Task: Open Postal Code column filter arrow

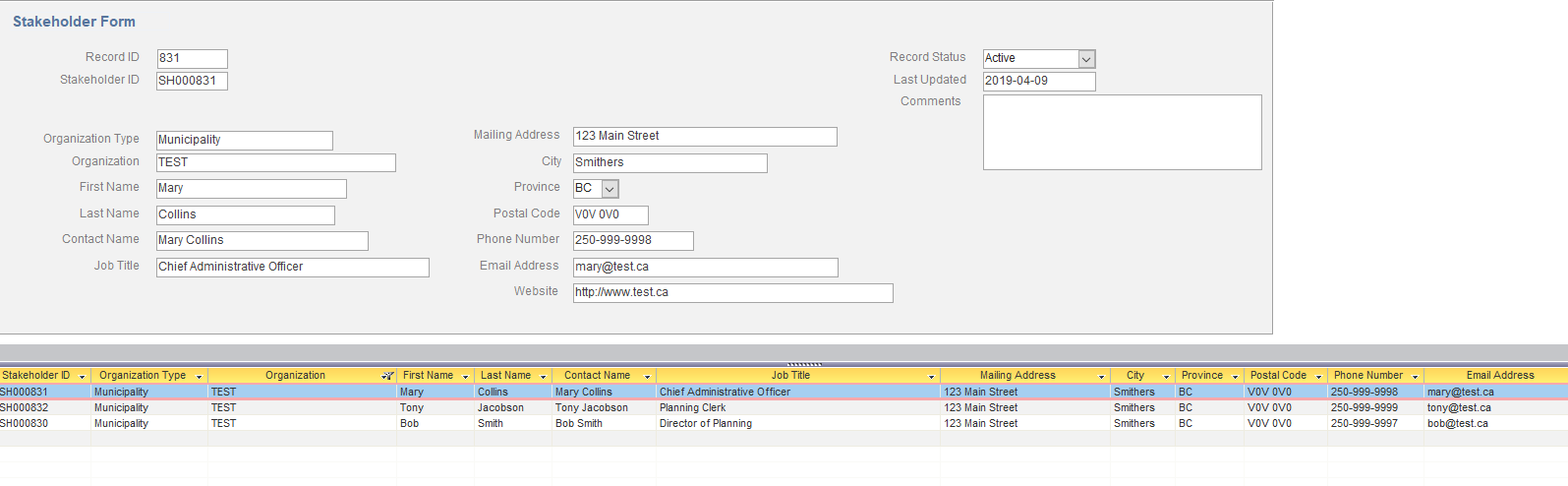Action: (1318, 376)
